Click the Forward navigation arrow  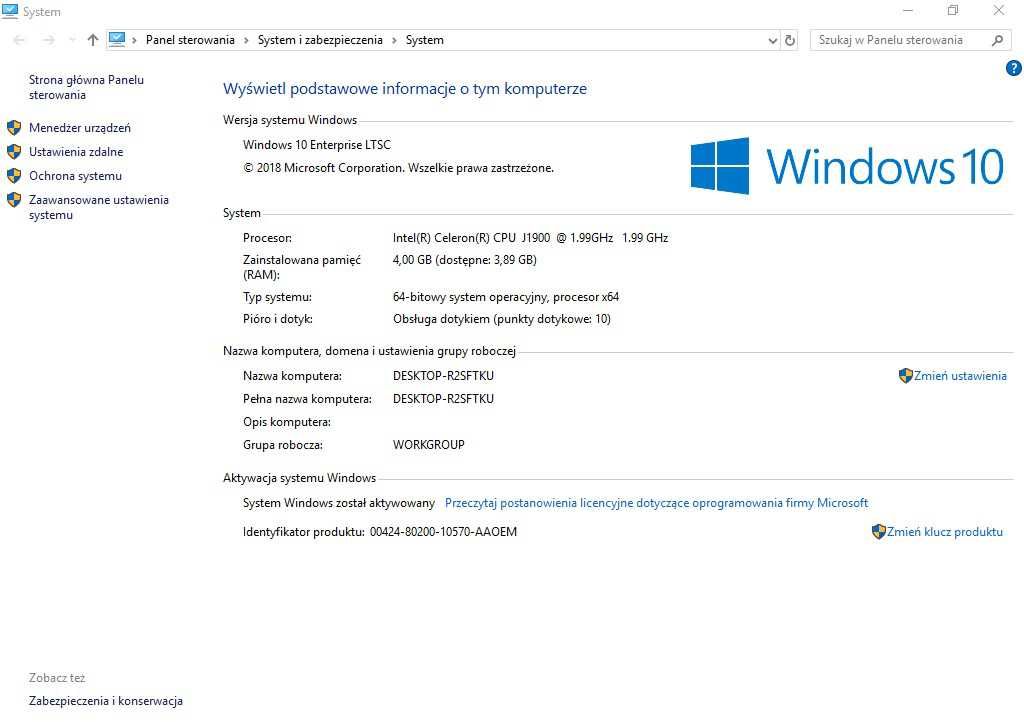point(48,40)
